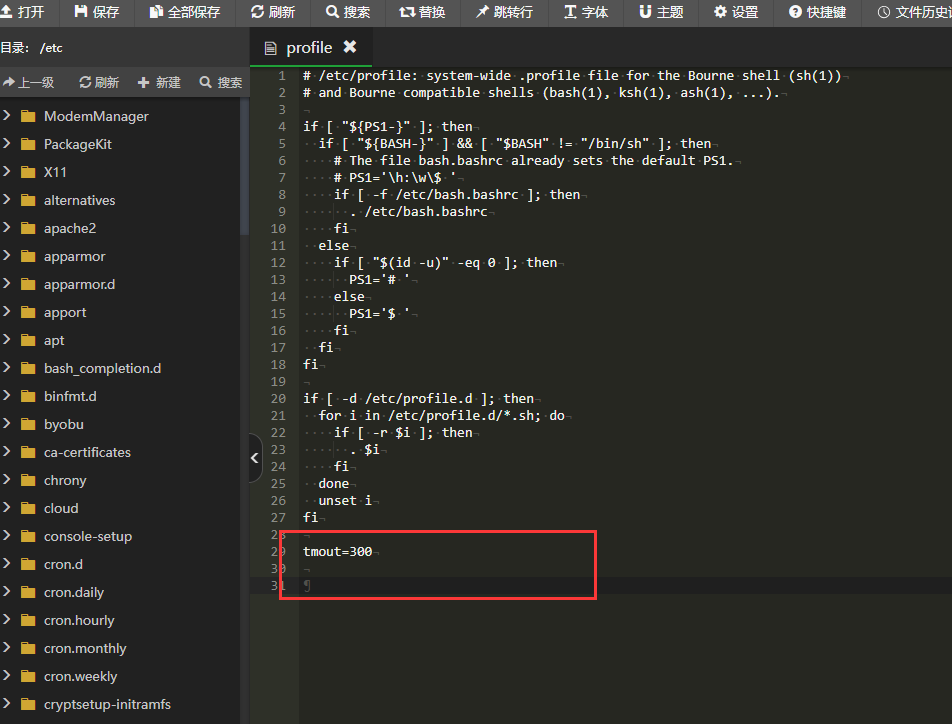Open the Jump to line (跳转行) tool
The image size is (952, 724).
[x=483, y=12]
